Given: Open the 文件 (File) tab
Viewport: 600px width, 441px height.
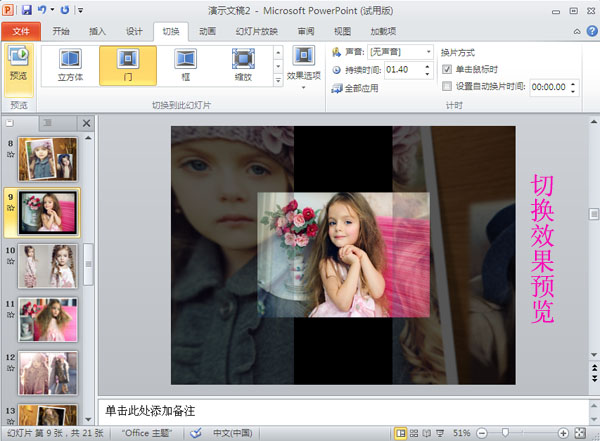Looking at the screenshot, I should (19, 31).
